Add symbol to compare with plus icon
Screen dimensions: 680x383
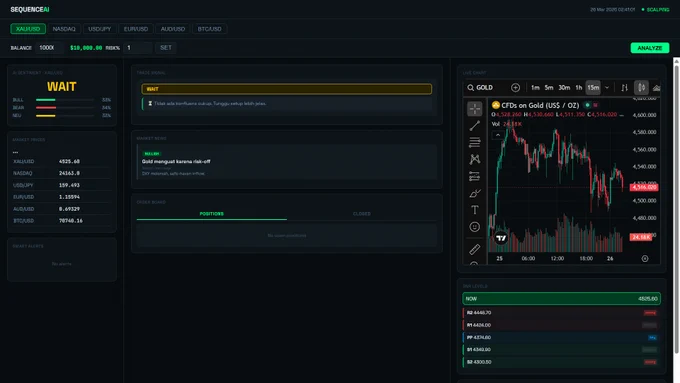pyautogui.click(x=515, y=88)
